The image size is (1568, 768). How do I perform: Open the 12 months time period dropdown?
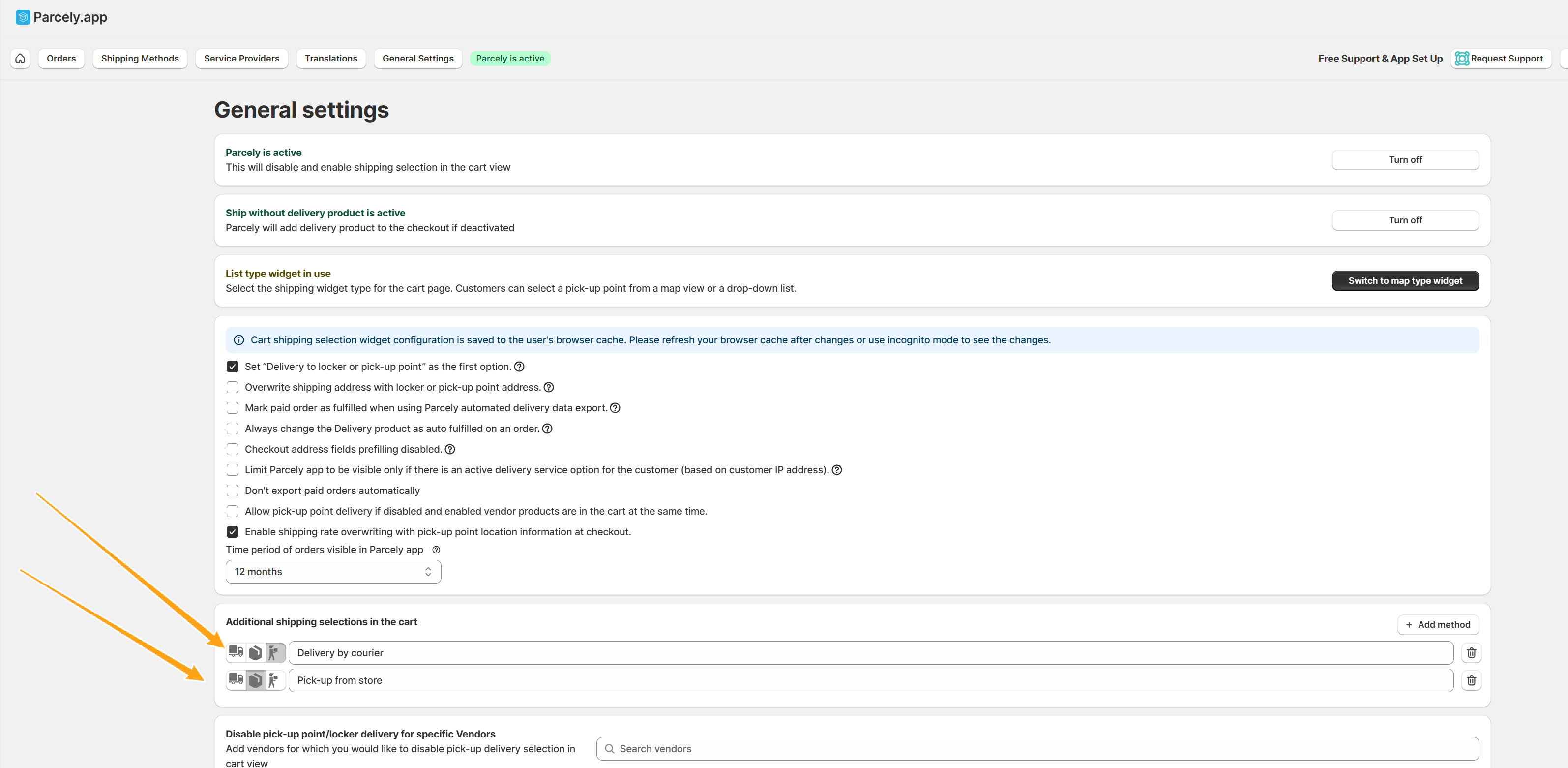(333, 571)
